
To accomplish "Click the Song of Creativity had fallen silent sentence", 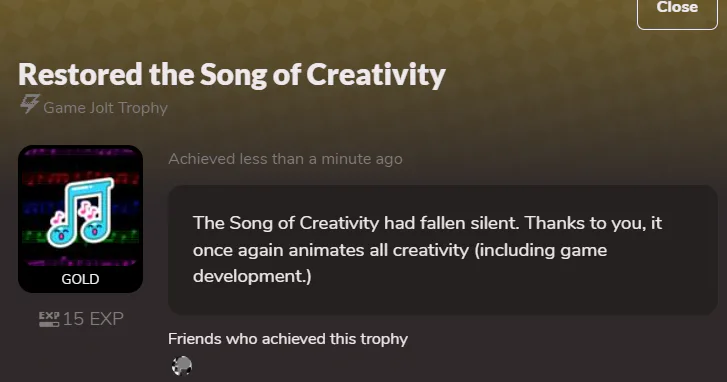I will (357, 223).
